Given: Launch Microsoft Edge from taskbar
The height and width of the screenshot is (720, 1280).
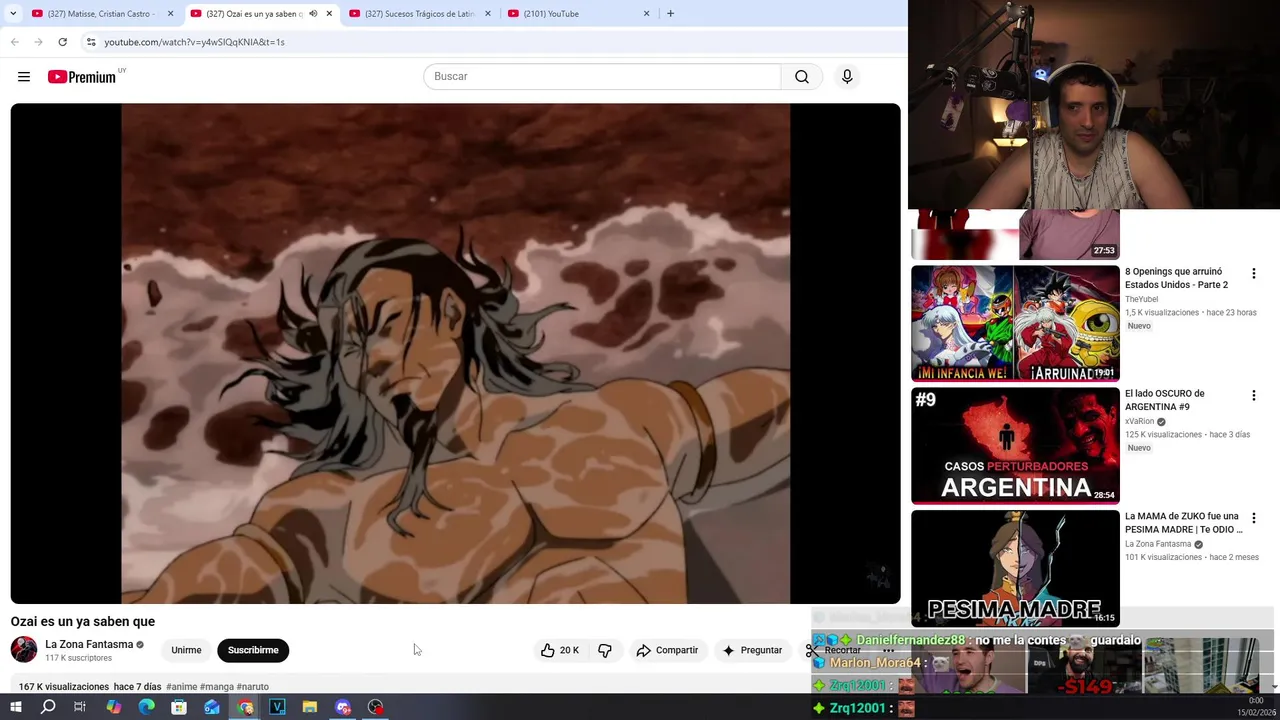Looking at the screenshot, I should (146, 707).
